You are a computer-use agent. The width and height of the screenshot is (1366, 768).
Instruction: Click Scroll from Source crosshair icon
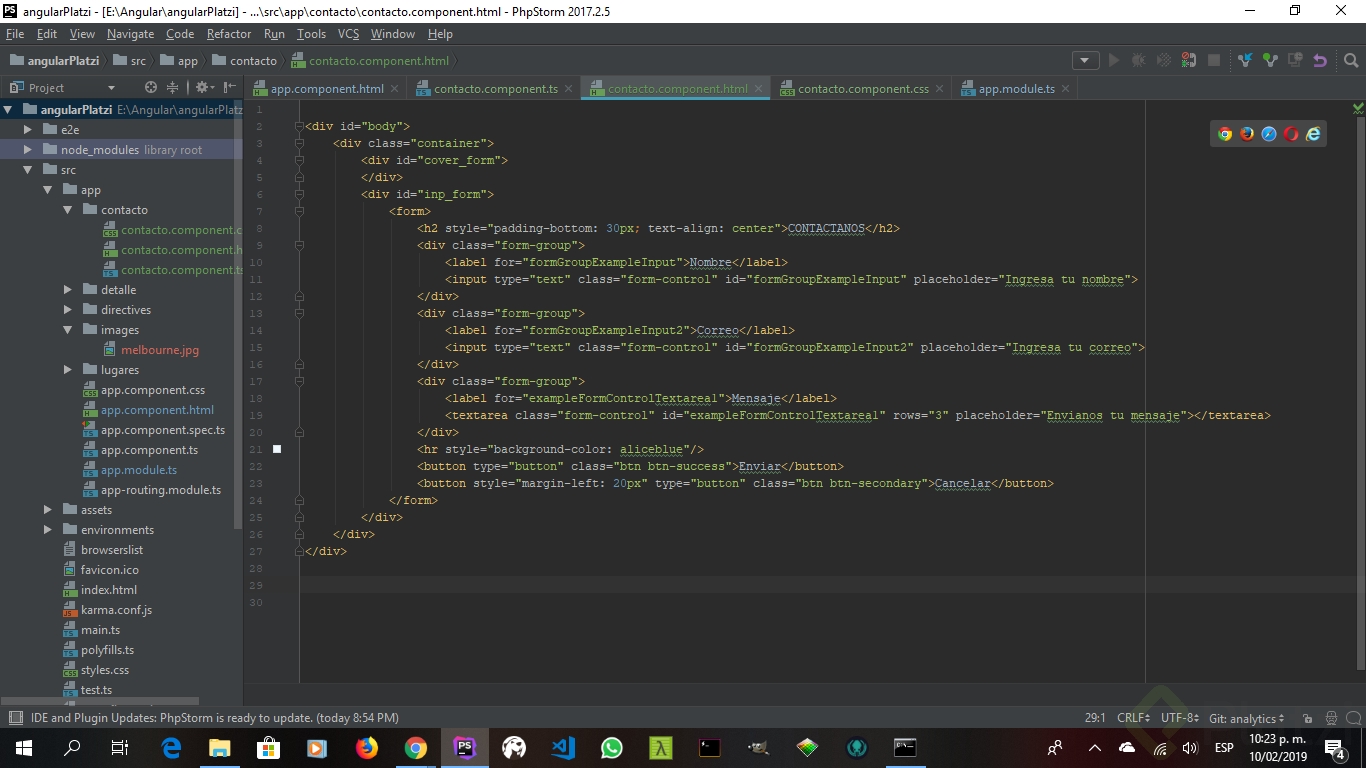(x=151, y=88)
